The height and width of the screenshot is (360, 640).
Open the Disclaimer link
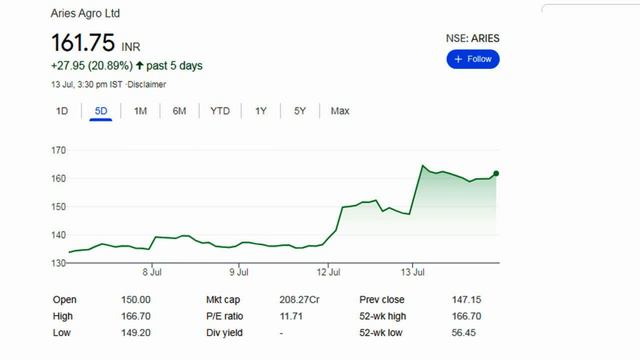[147, 84]
